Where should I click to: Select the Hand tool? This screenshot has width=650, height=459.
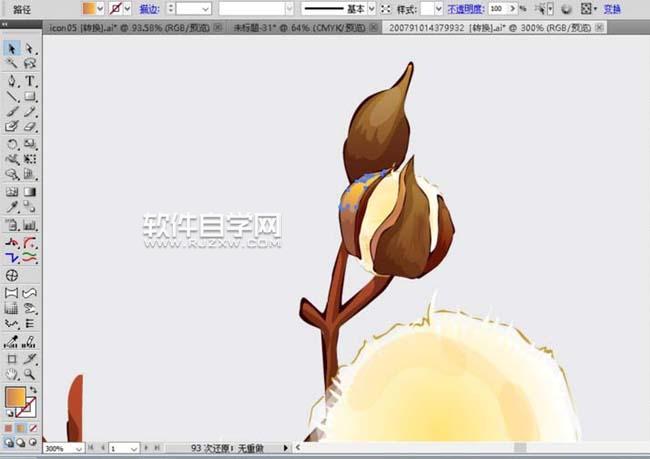coord(12,374)
